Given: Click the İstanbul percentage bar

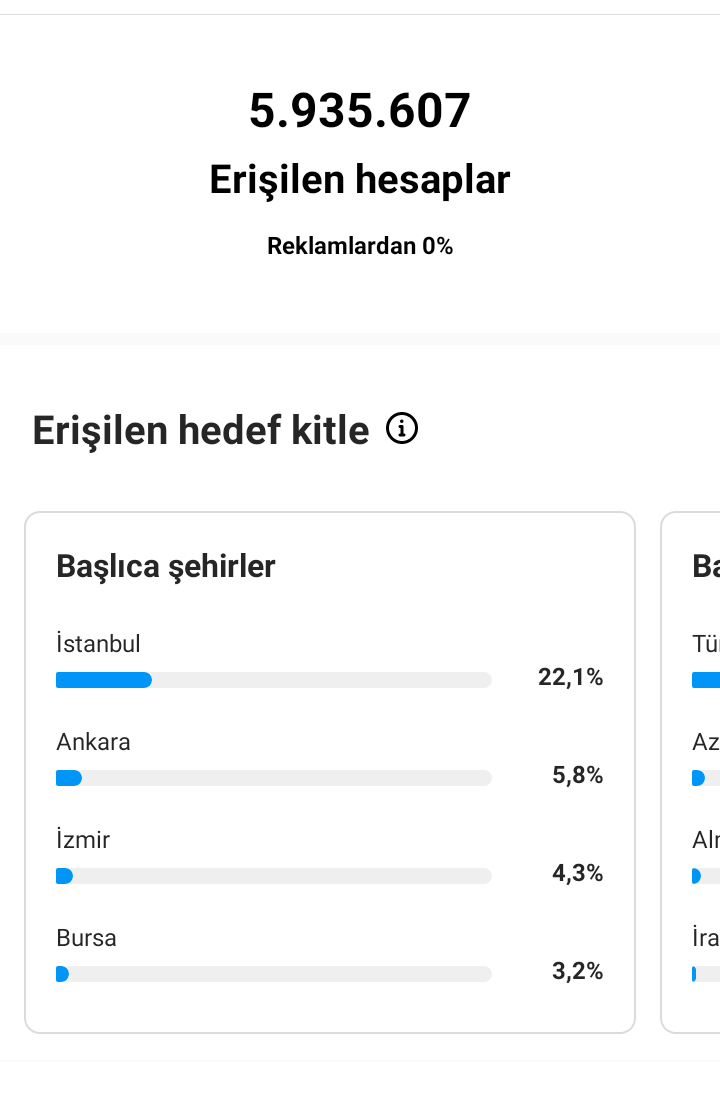Looking at the screenshot, I should 274,680.
